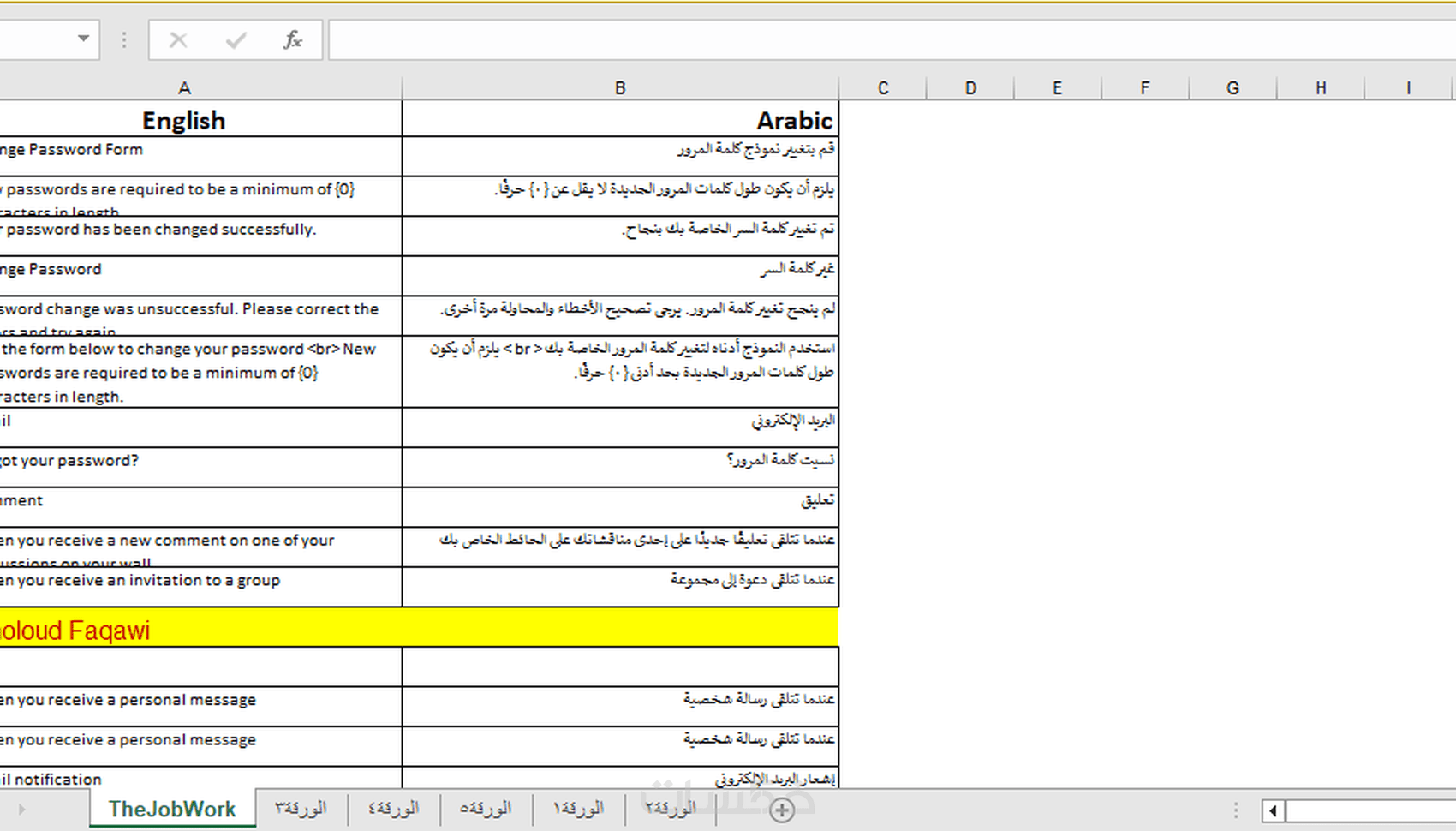Select the "English" header cell
This screenshot has width=1456, height=831.
tap(200, 119)
